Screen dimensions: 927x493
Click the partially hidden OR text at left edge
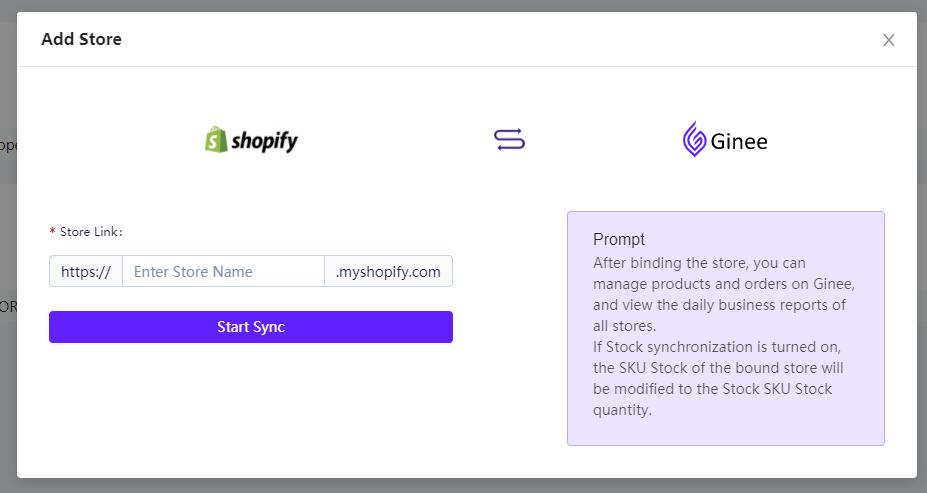coord(8,306)
